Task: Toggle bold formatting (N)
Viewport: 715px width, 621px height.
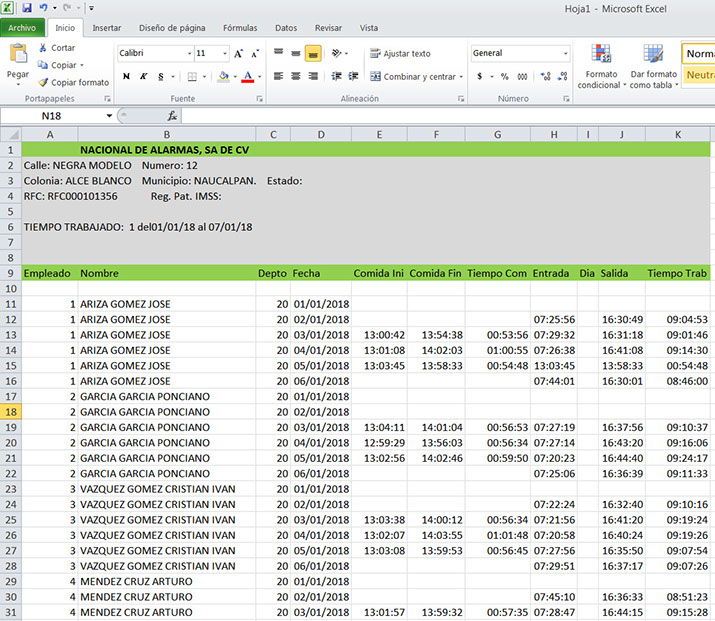Action: 126,76
